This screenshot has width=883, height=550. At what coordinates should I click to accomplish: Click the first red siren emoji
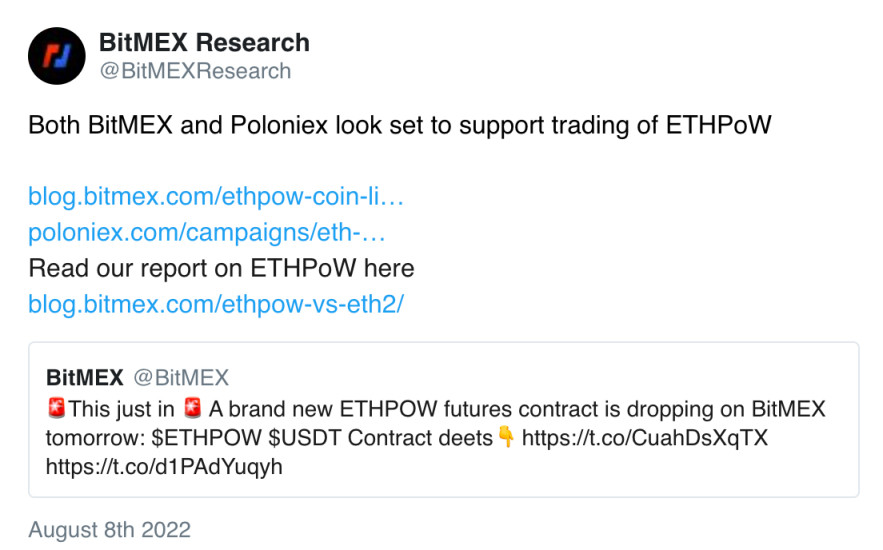[x=56, y=410]
